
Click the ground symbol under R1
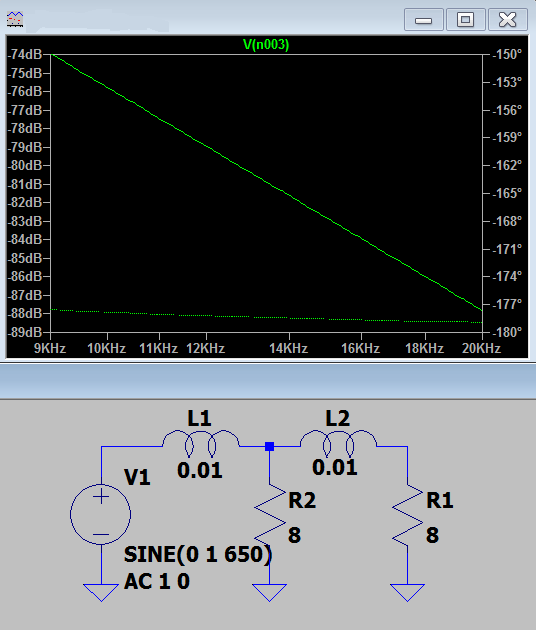coord(407,592)
